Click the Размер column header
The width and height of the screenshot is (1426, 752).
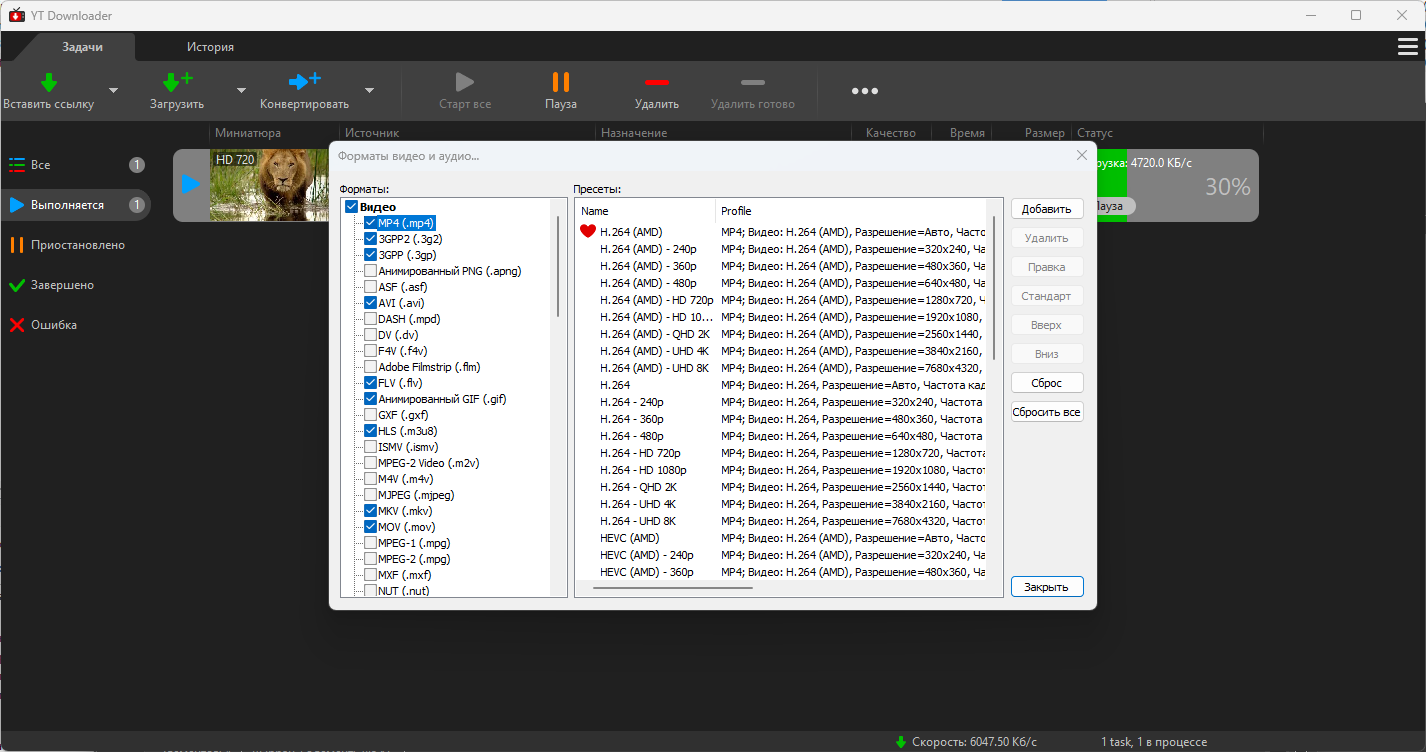(1030, 133)
